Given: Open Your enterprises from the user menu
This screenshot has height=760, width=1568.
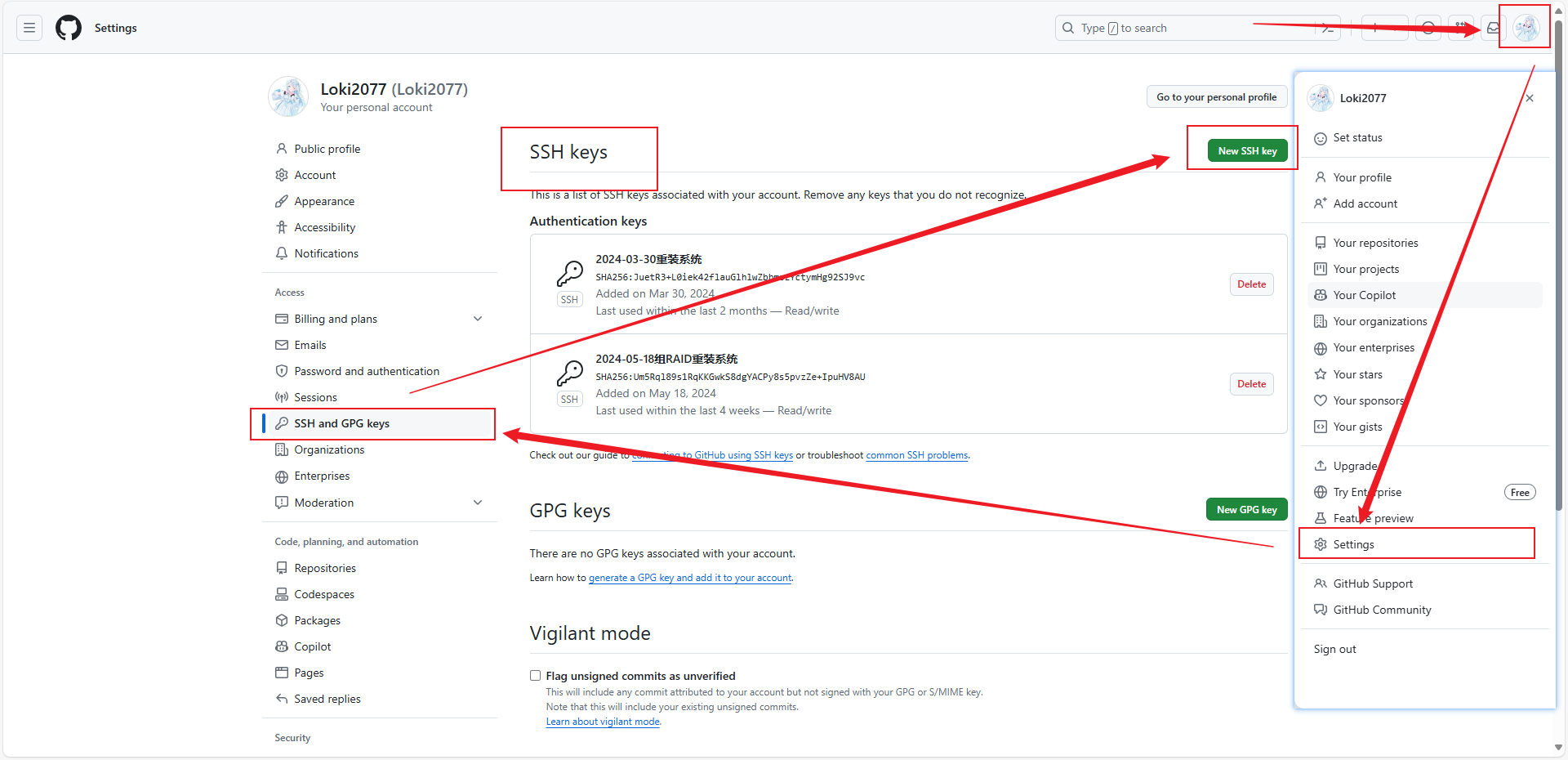Looking at the screenshot, I should pyautogui.click(x=1425, y=347).
